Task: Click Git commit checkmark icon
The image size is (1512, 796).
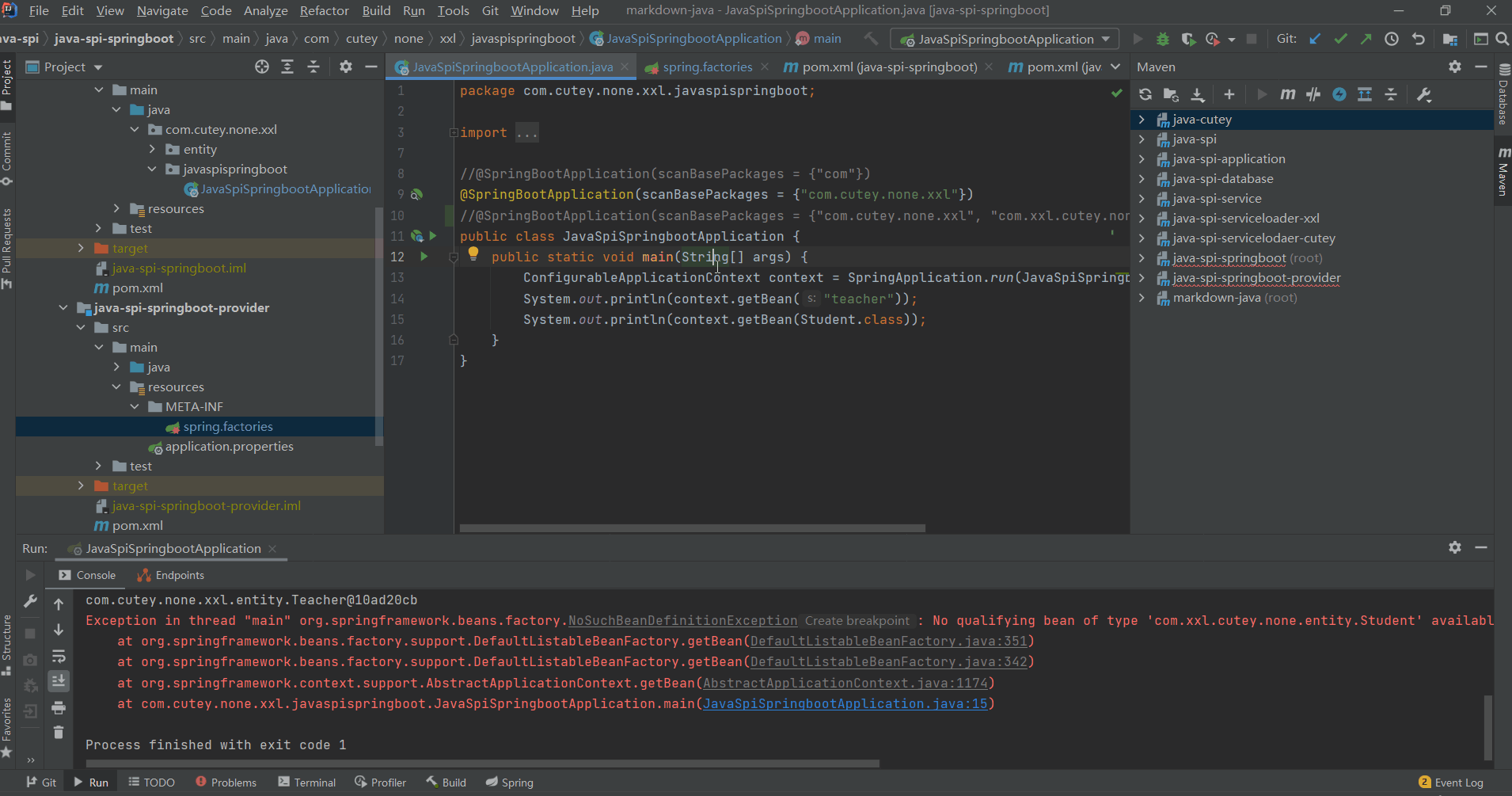Action: point(1340,39)
